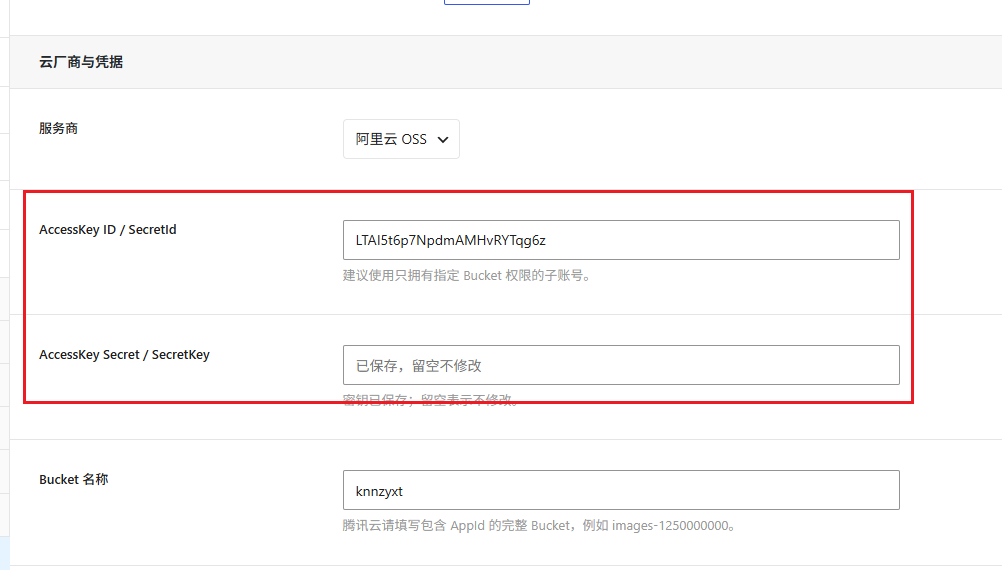The height and width of the screenshot is (570, 1002).
Task: Click the AccessKey ID / SecretId label
Action: coord(107,229)
